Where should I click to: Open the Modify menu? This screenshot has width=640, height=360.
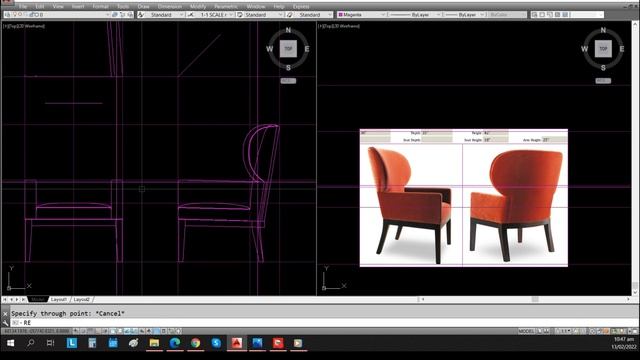198,7
